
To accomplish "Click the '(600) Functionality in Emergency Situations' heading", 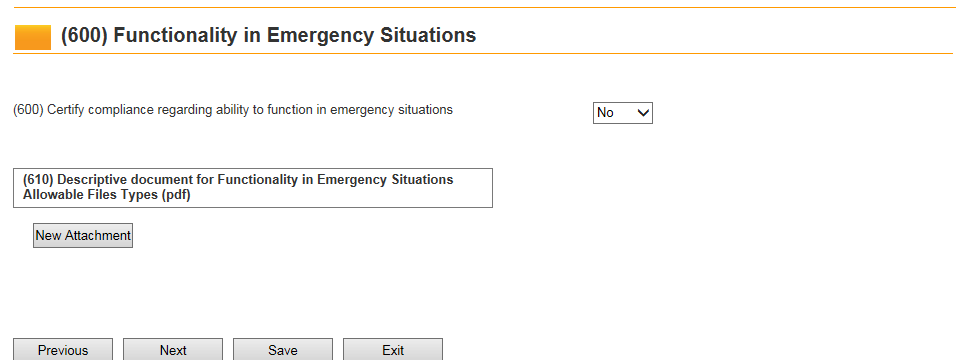I will pos(268,36).
